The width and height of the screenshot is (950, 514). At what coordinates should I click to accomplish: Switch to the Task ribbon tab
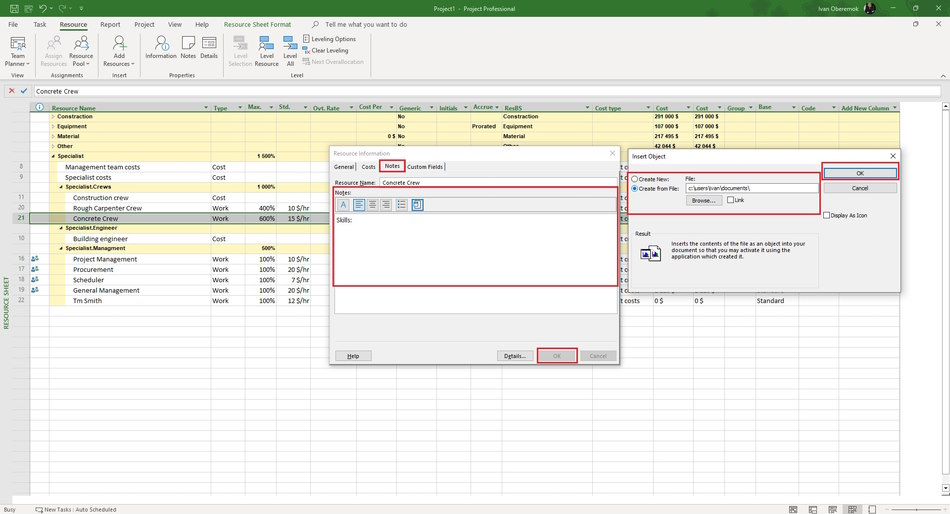tap(39, 24)
